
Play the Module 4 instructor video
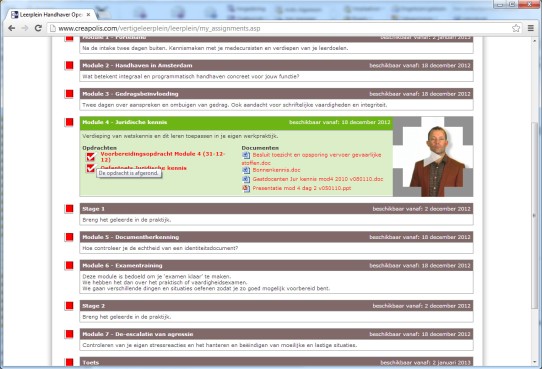click(433, 157)
